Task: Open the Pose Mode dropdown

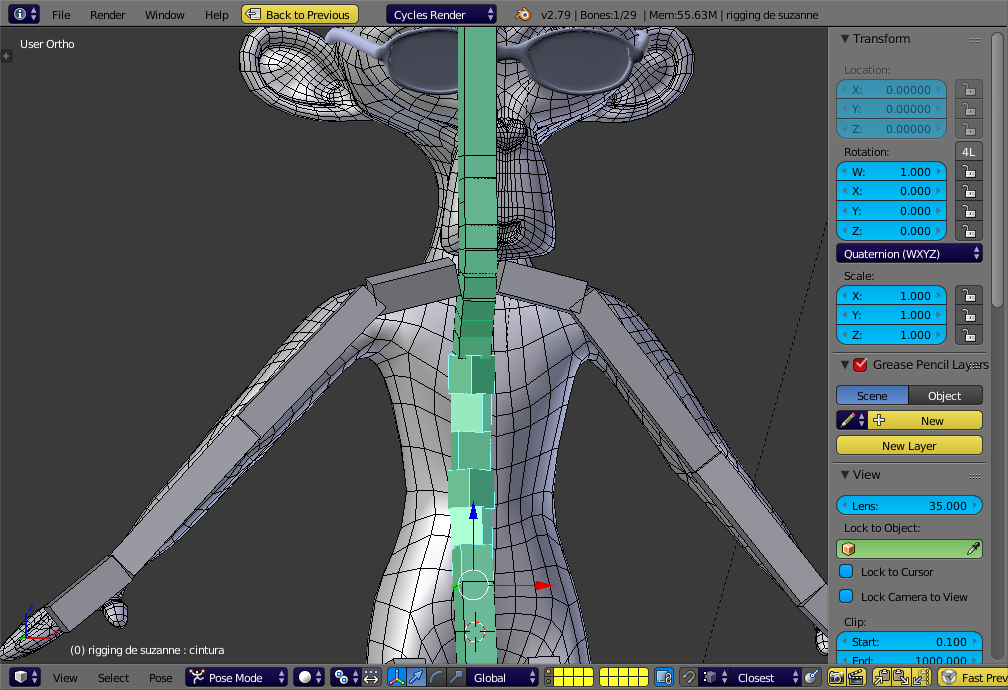Action: click(x=236, y=677)
